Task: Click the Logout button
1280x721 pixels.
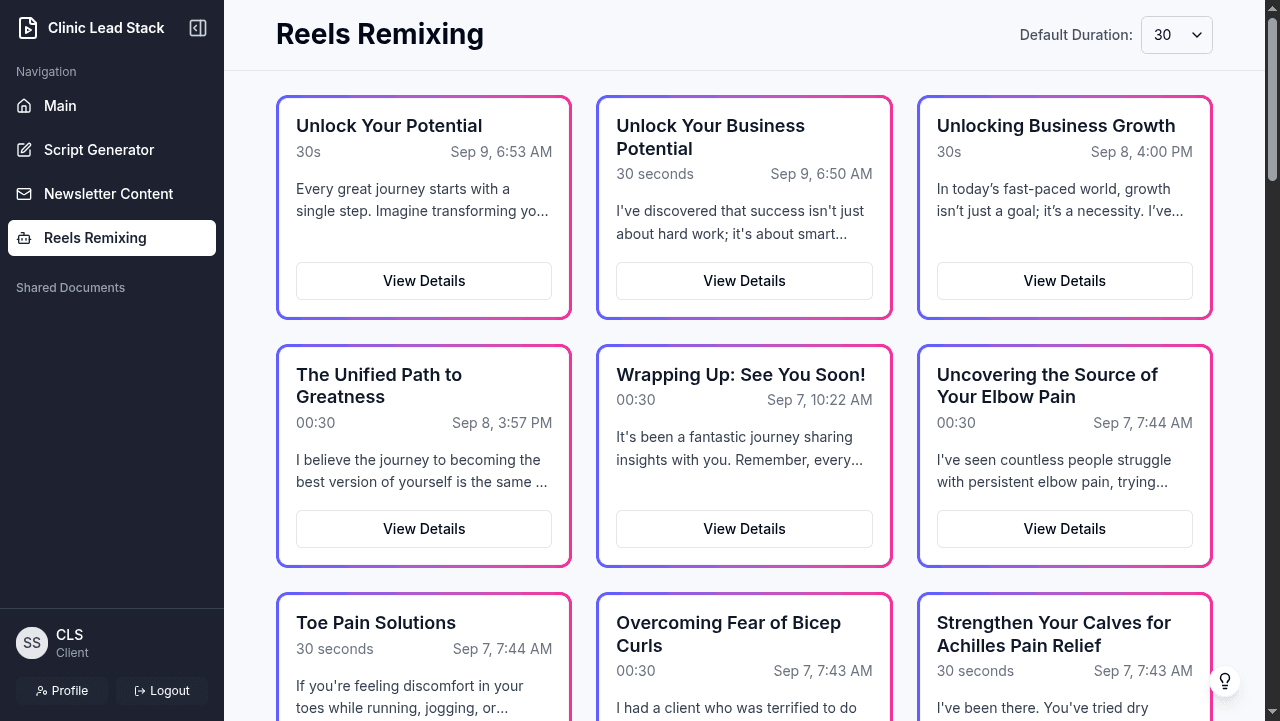Action: click(x=162, y=691)
